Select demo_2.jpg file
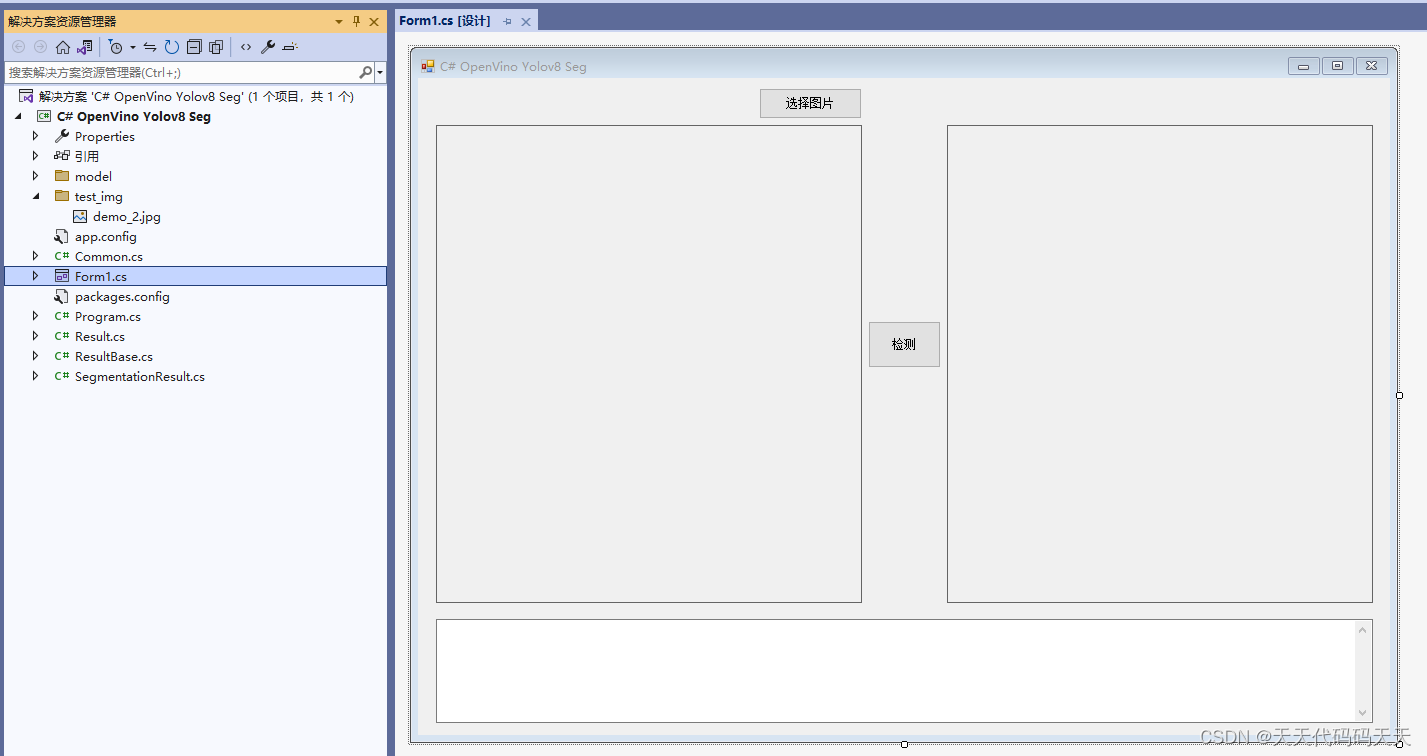 point(127,216)
